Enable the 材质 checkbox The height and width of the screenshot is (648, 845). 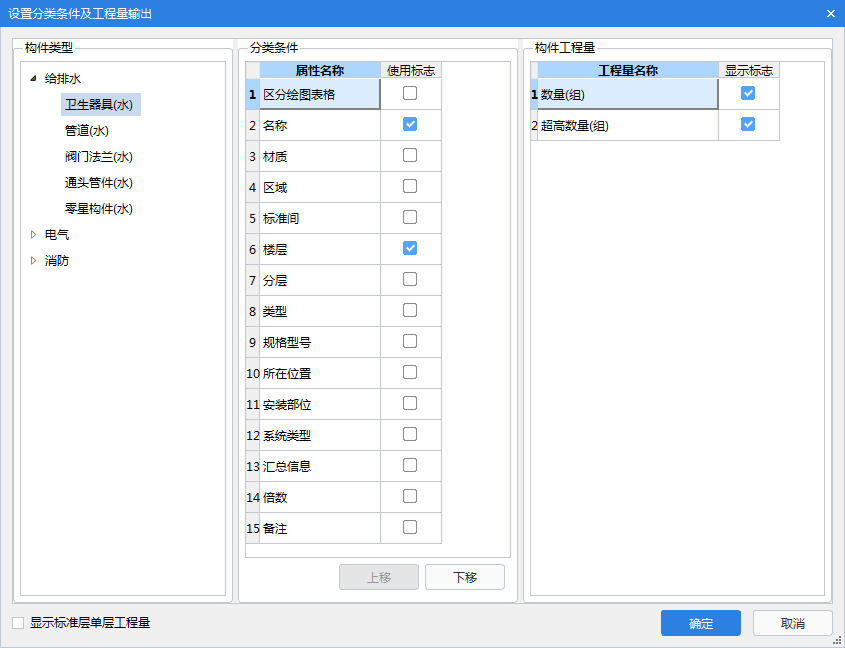(410, 155)
